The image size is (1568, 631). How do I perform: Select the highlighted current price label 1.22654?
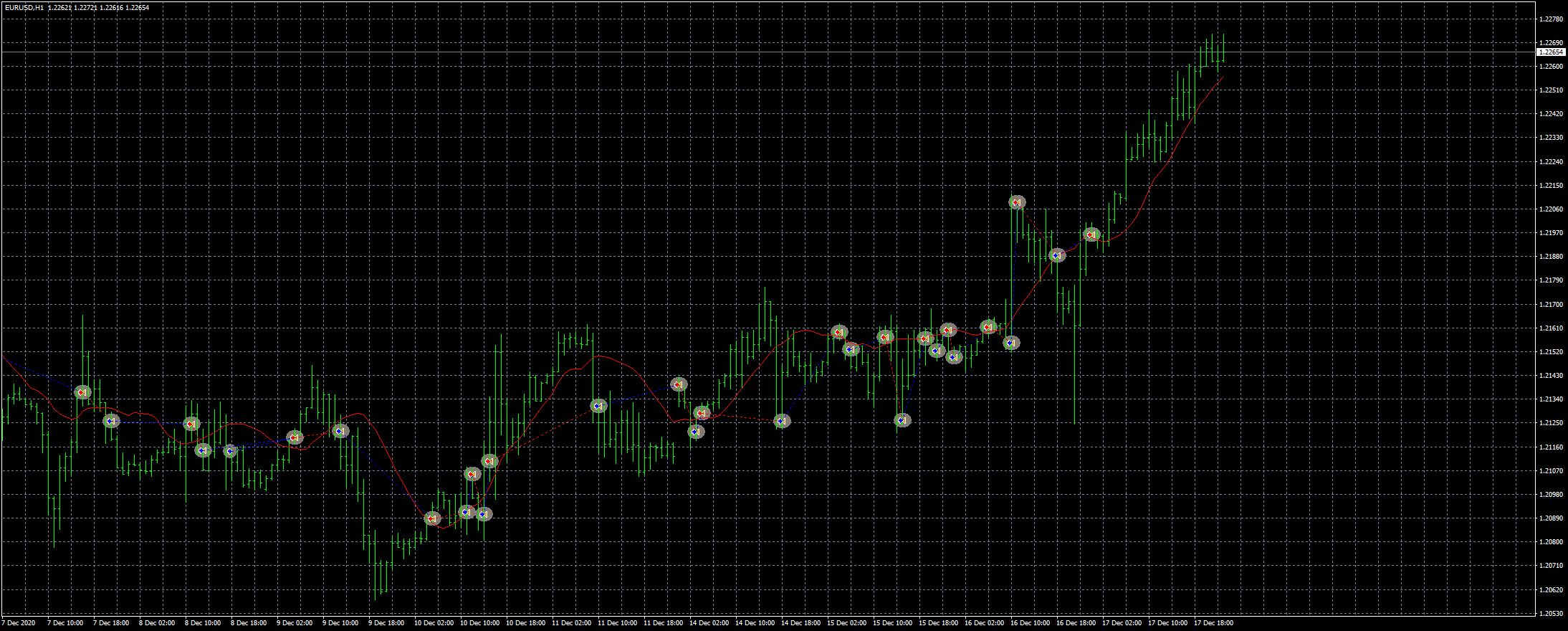(1551, 52)
